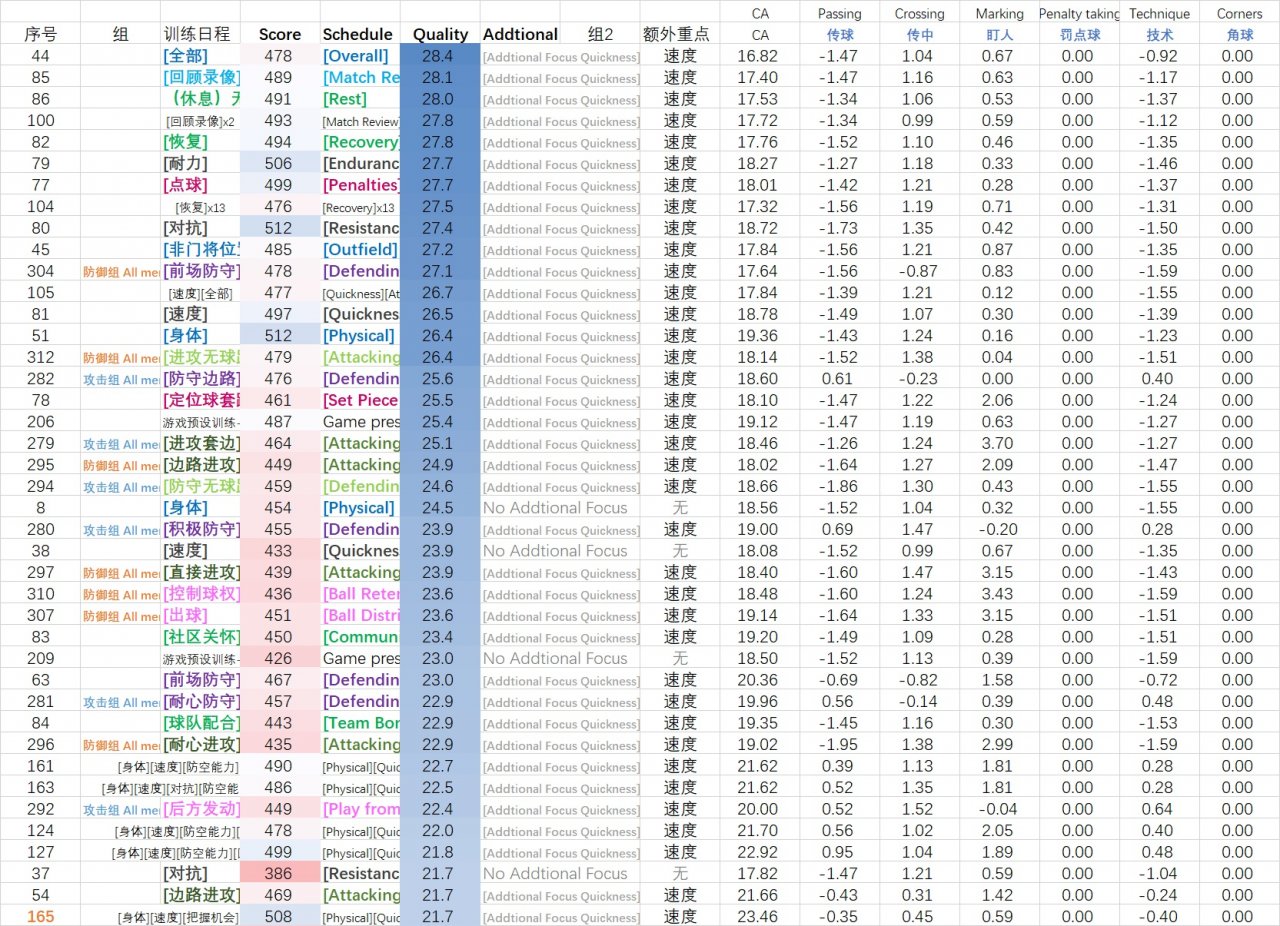Select the Penalty taking label

[1079, 14]
